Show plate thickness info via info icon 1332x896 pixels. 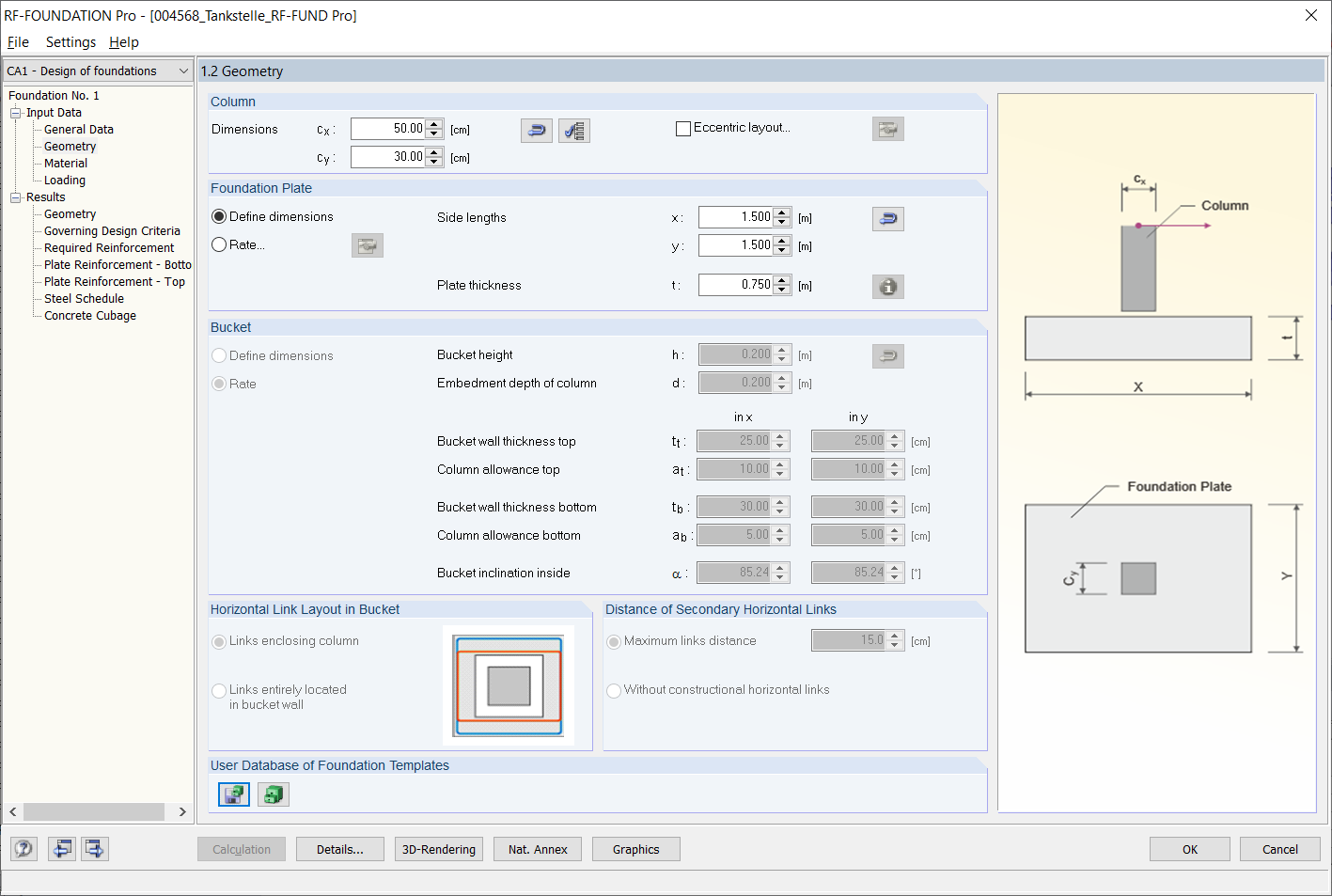[x=887, y=286]
